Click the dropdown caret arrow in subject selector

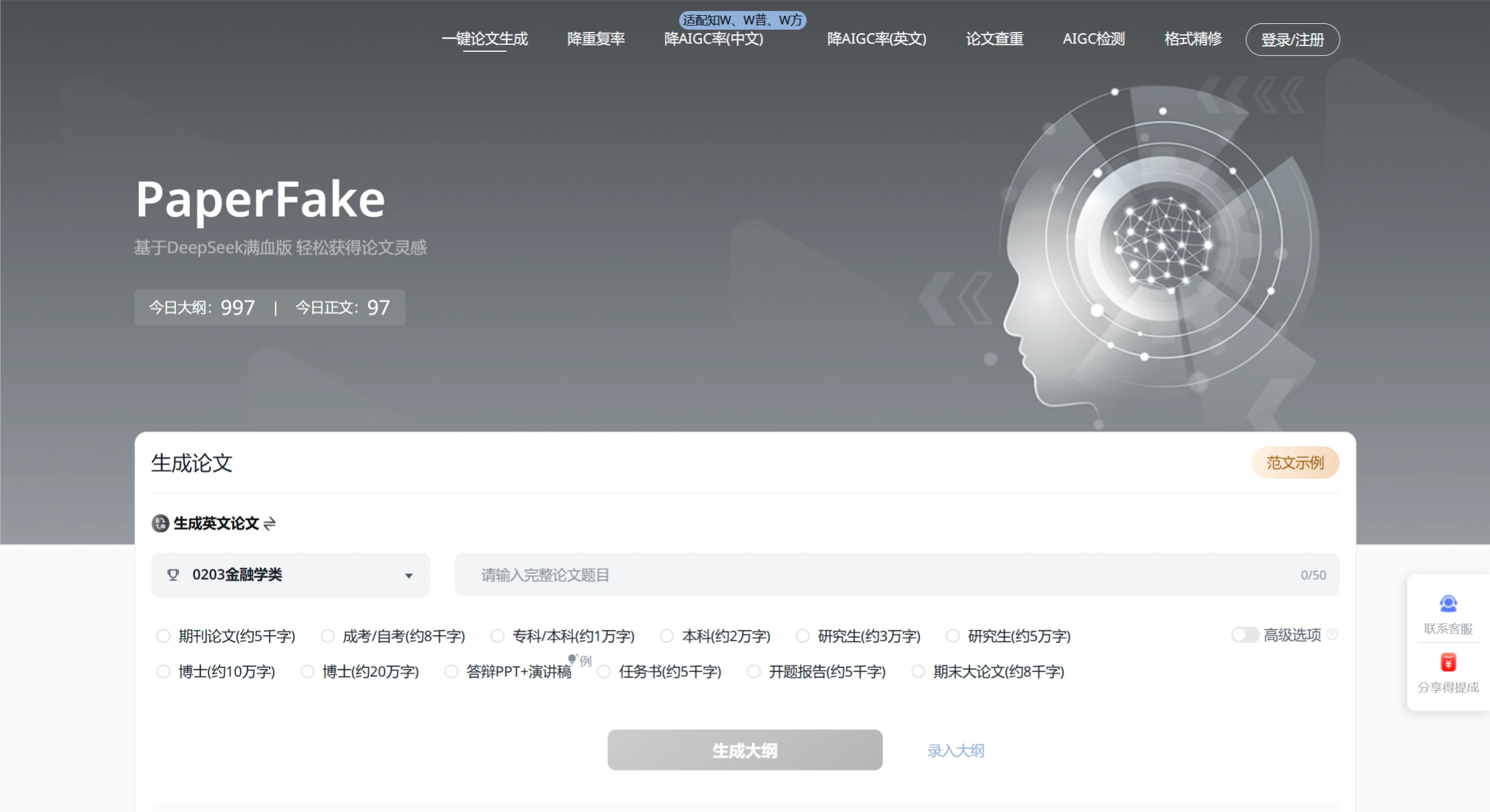409,576
